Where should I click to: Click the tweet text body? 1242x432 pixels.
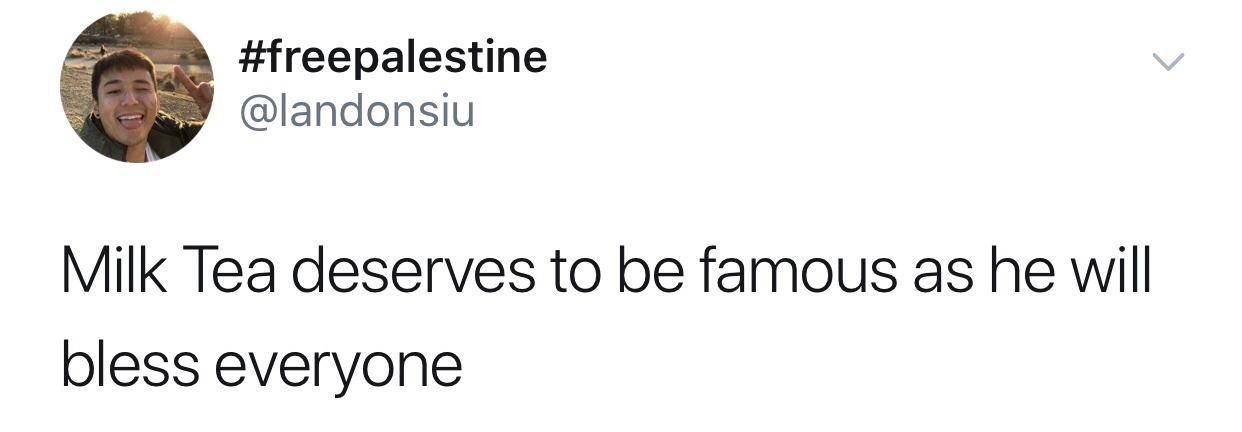tap(600, 320)
